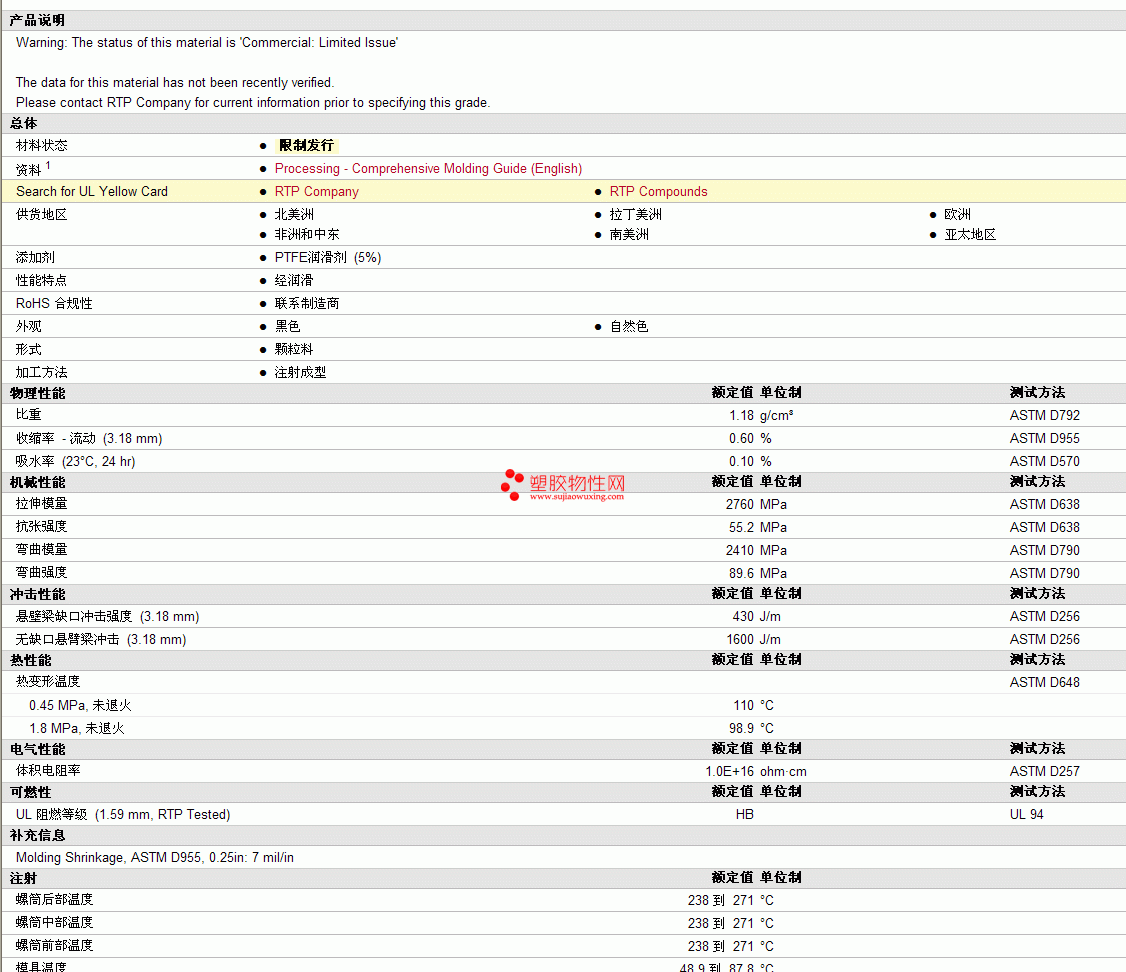Click the 自然色 appearance value
This screenshot has width=1126, height=972.
[629, 327]
